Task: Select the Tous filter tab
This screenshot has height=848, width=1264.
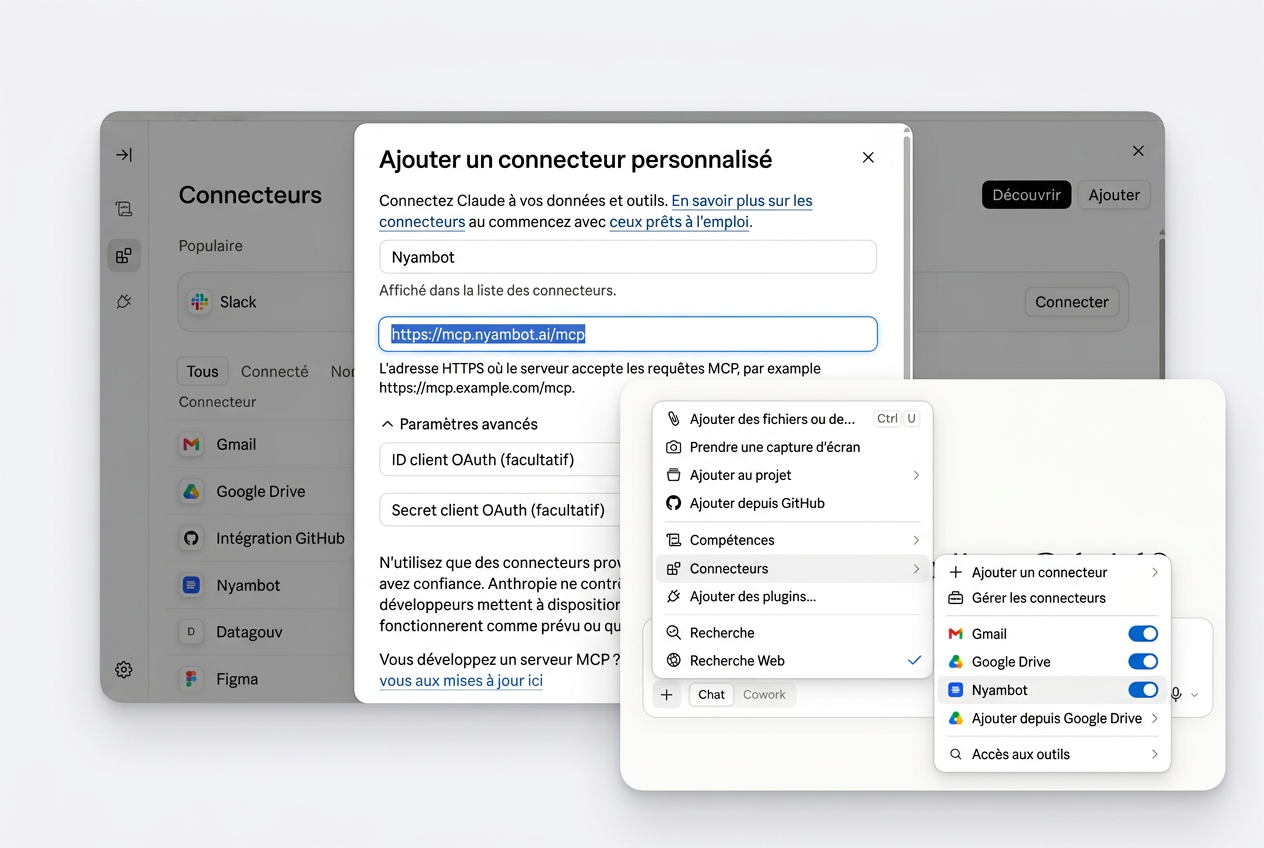Action: 202,371
